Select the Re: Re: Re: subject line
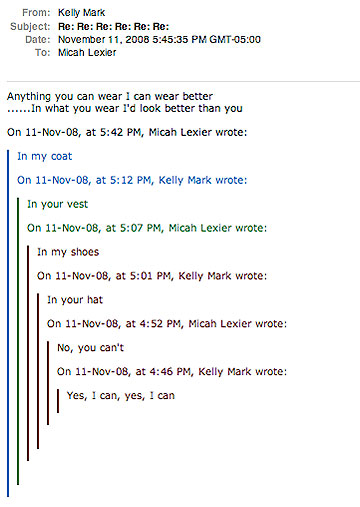 click(113, 26)
